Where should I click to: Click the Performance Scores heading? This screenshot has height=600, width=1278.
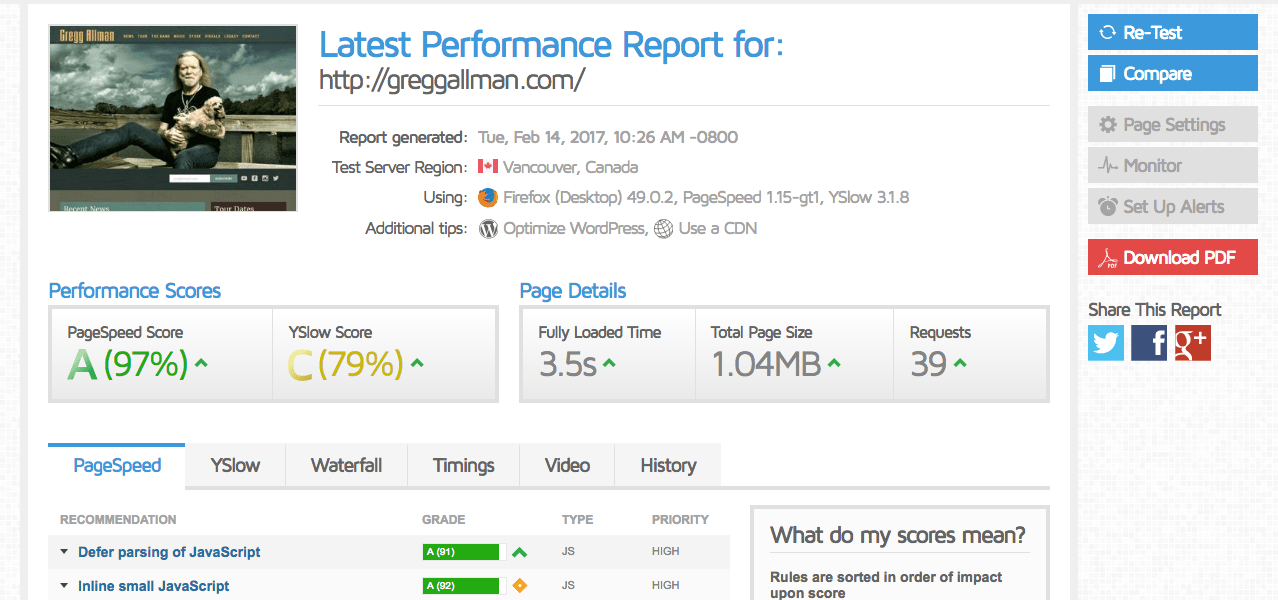point(135,291)
